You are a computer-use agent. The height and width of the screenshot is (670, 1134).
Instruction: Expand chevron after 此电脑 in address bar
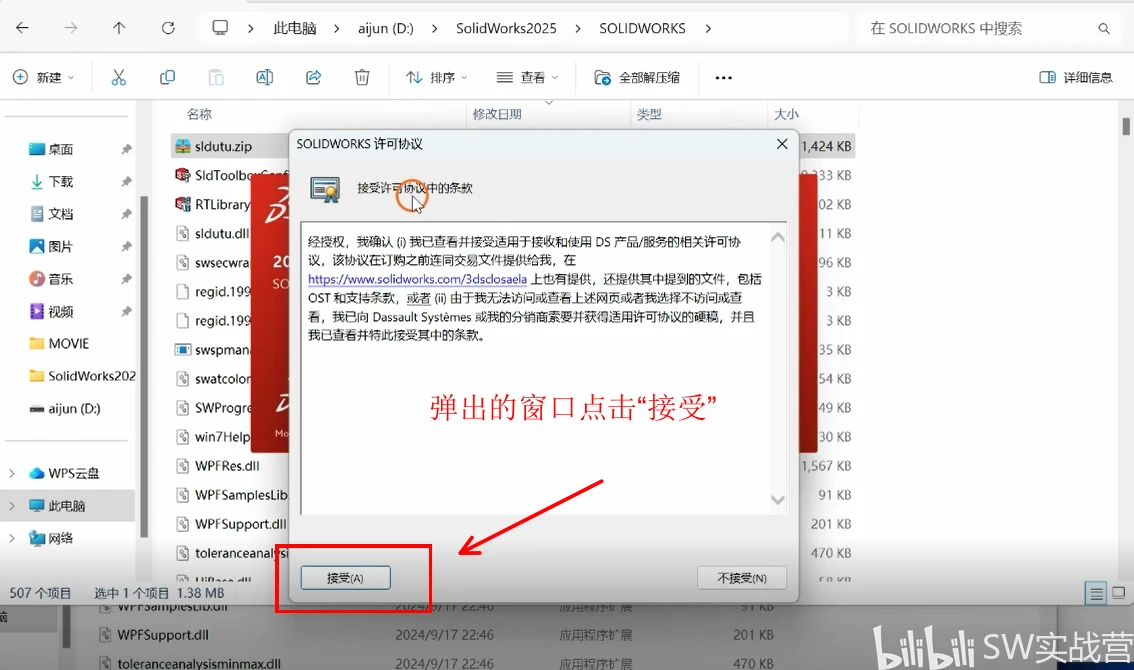point(336,28)
